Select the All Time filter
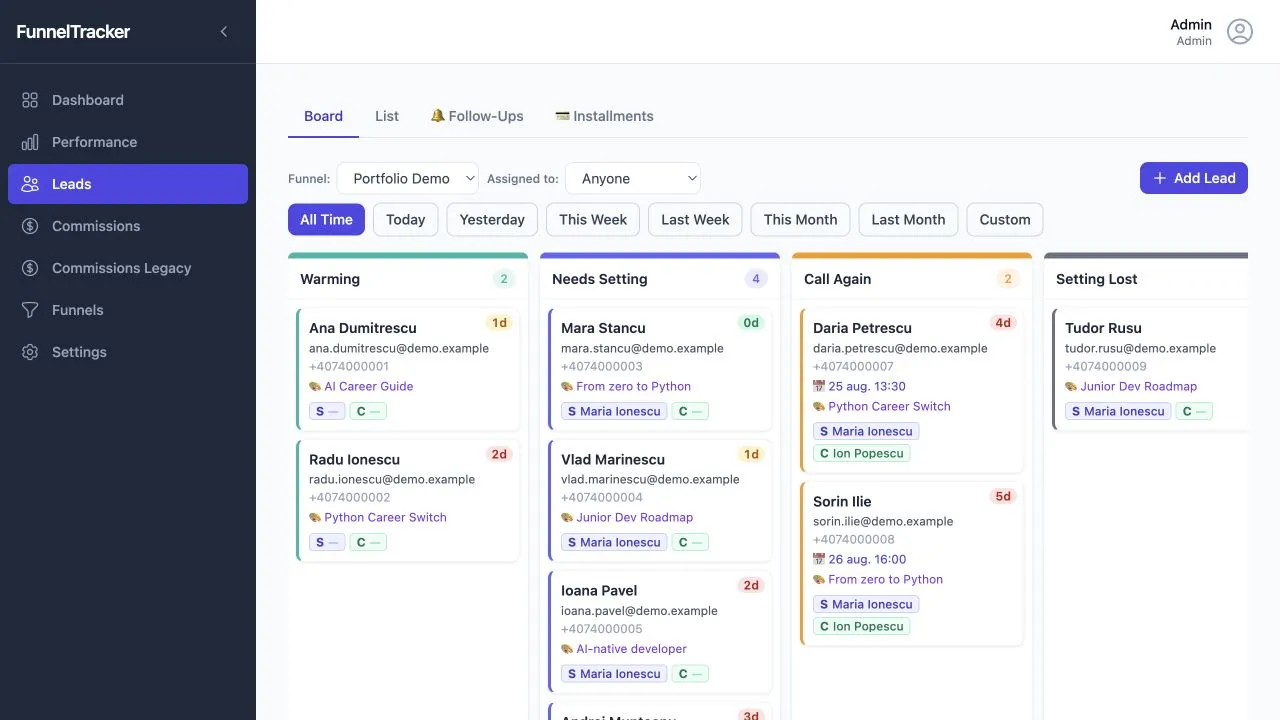The height and width of the screenshot is (720, 1280). (326, 220)
